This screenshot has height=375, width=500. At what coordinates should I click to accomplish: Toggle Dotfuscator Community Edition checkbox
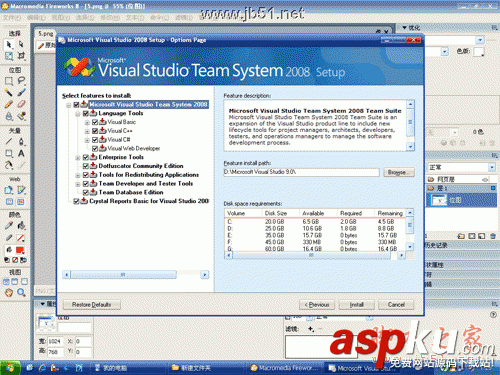pyautogui.click(x=86, y=166)
